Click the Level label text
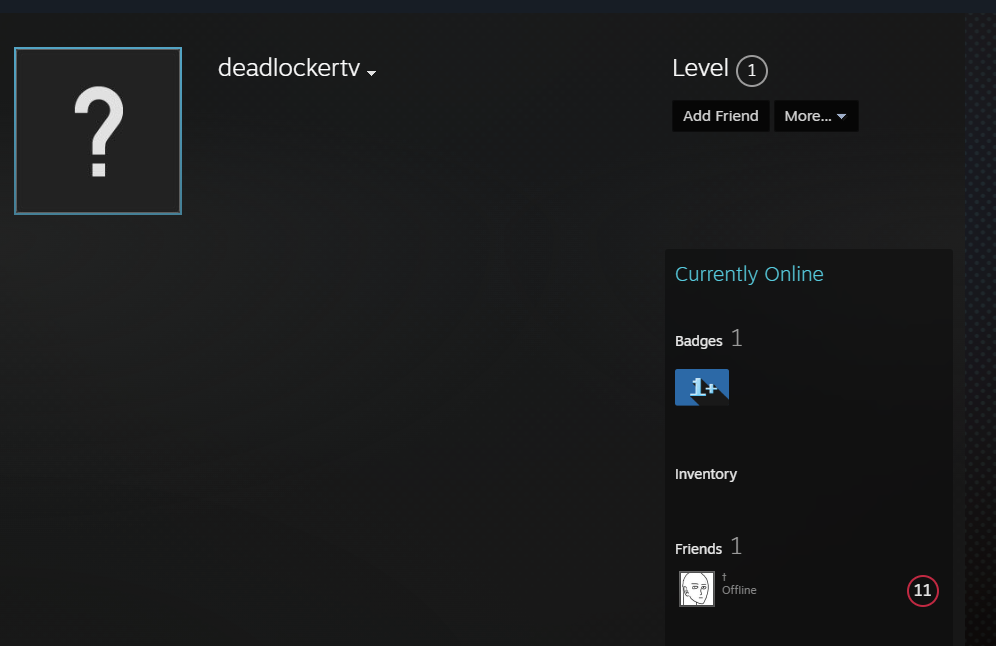The height and width of the screenshot is (646, 996). point(700,68)
